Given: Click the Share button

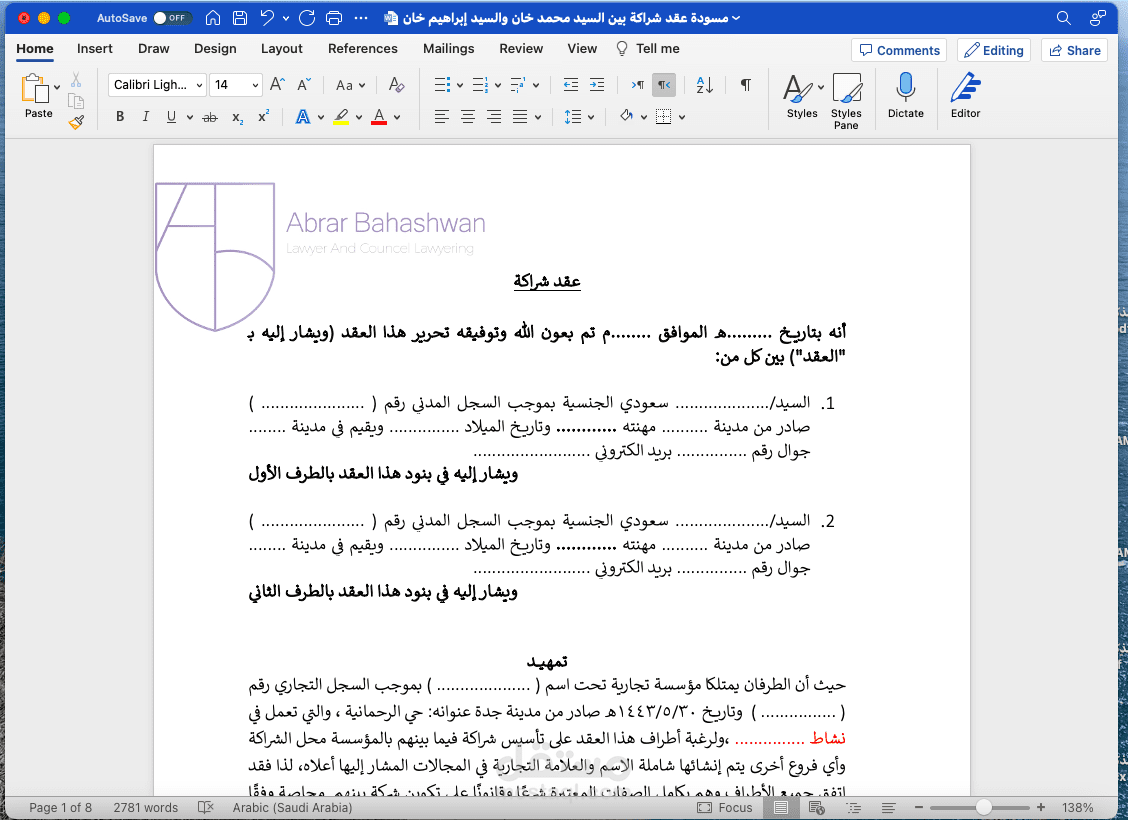Looking at the screenshot, I should tap(1075, 50).
